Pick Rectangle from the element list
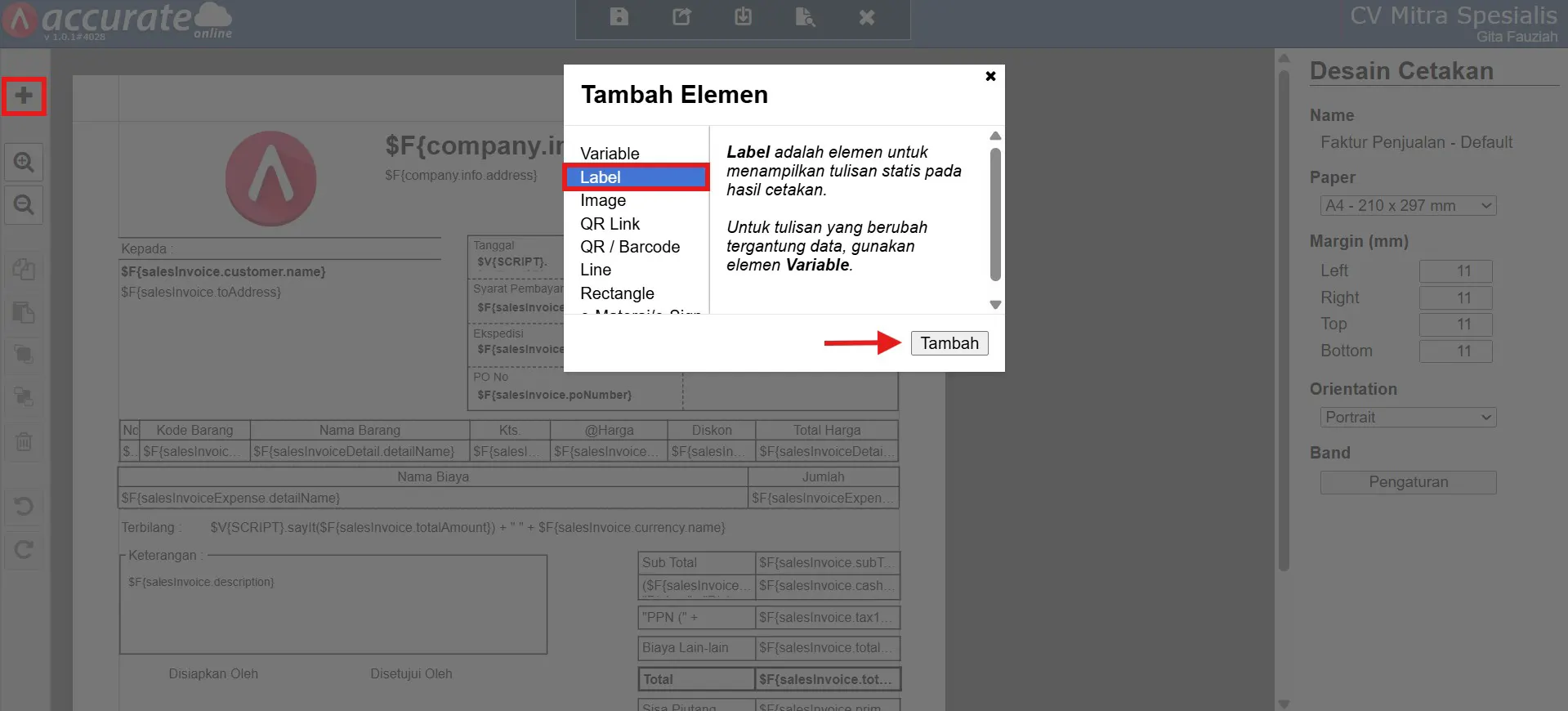The height and width of the screenshot is (711, 1568). pos(617,293)
